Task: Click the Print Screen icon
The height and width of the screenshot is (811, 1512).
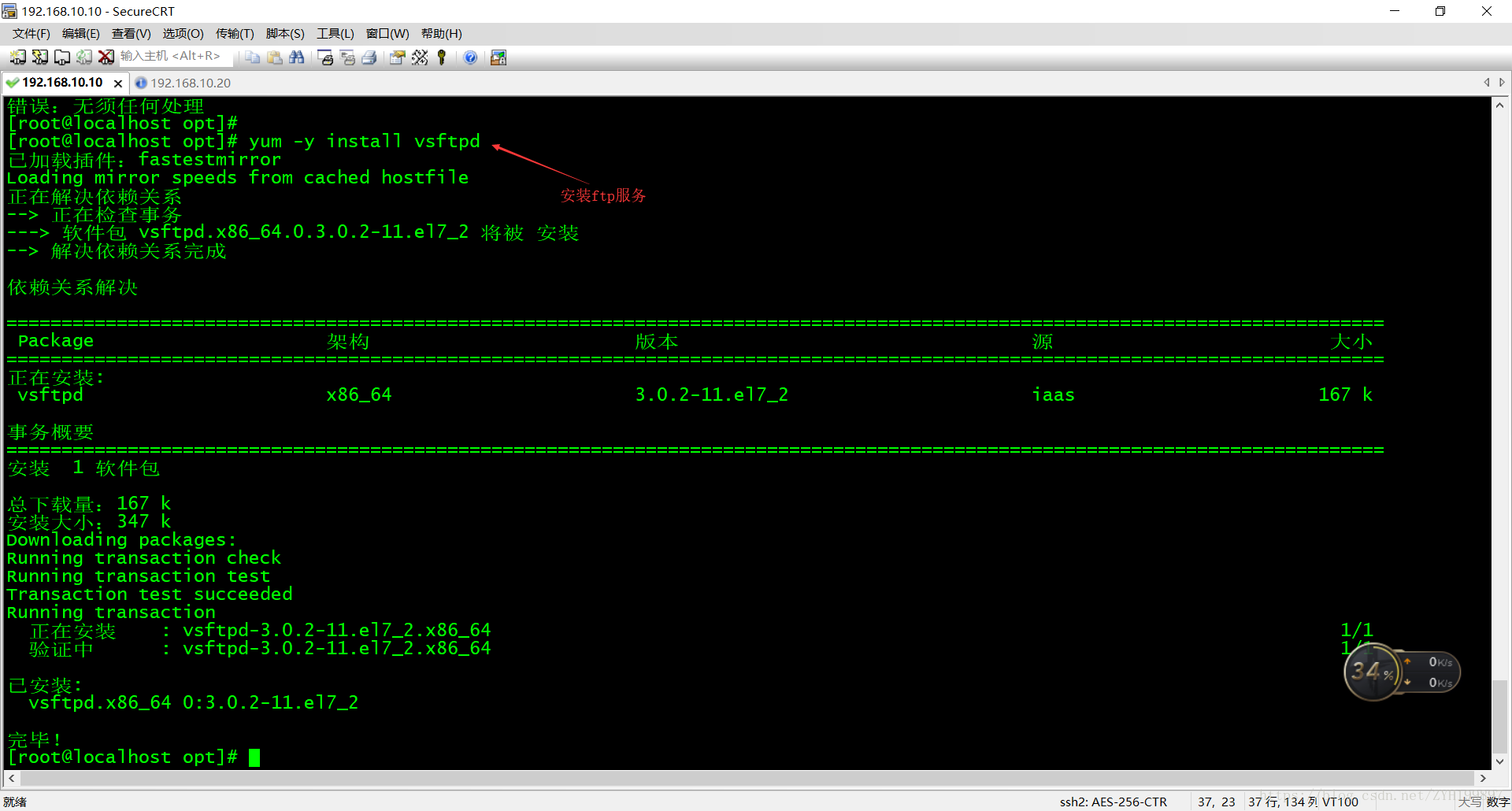Action: [325, 57]
